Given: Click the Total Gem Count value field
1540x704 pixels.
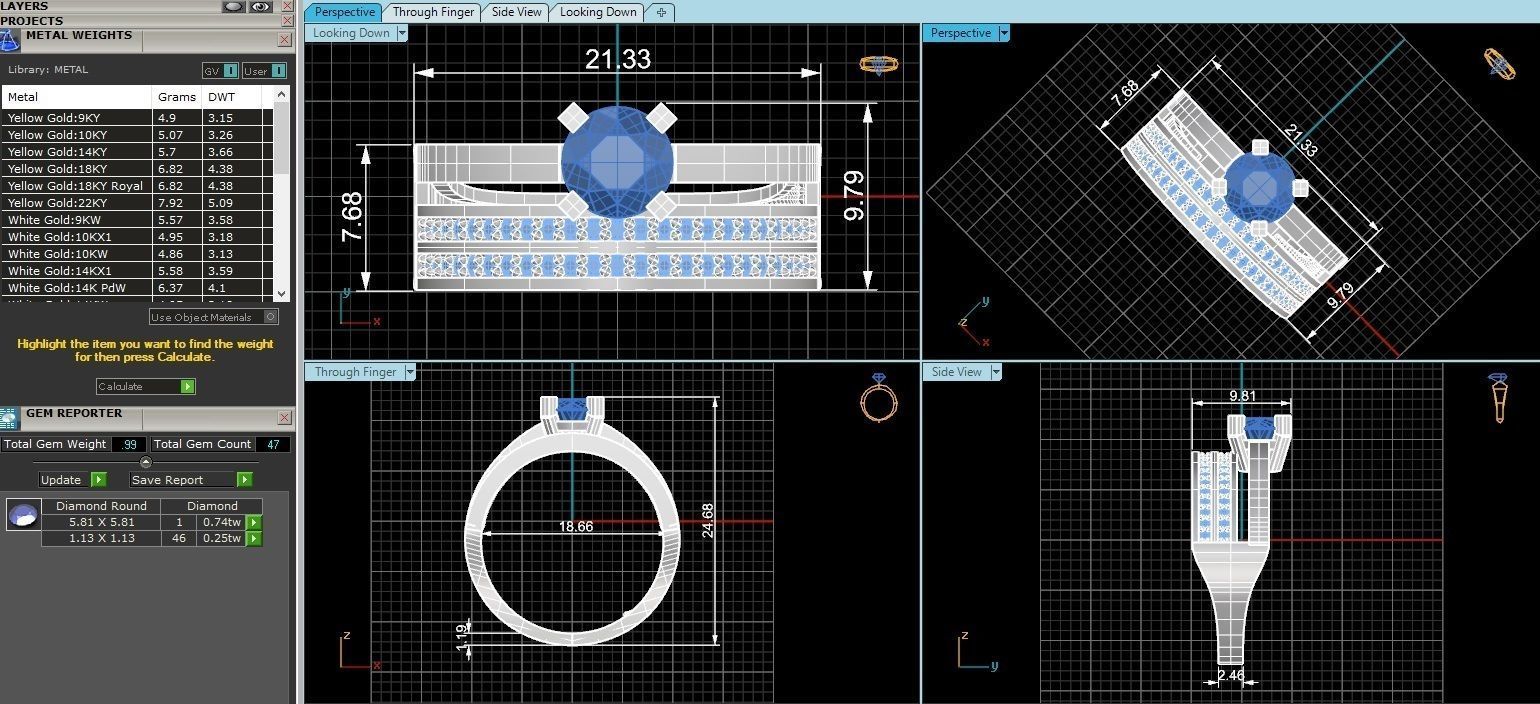Looking at the screenshot, I should coord(273,444).
